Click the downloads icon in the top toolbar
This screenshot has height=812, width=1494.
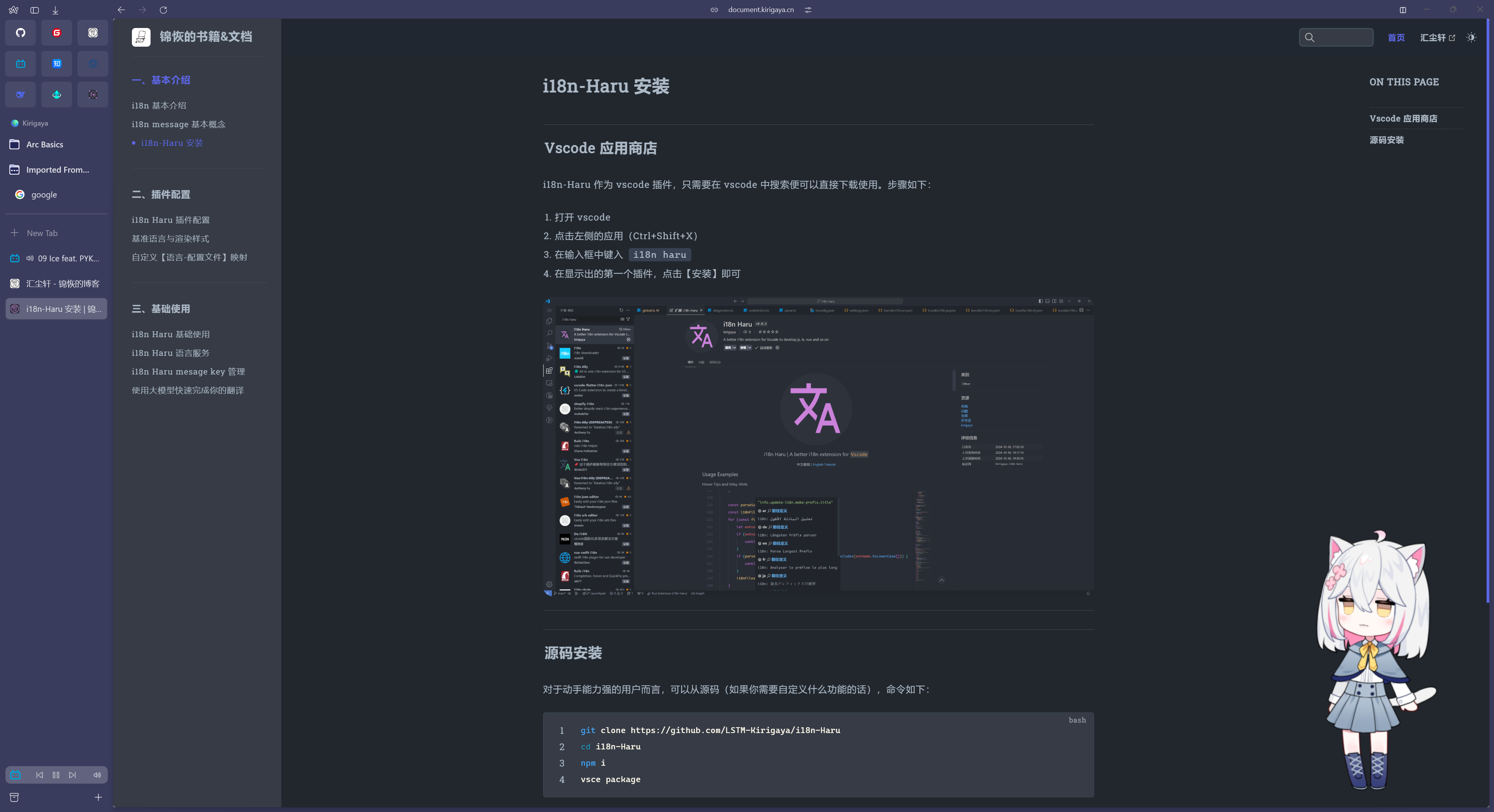[55, 10]
